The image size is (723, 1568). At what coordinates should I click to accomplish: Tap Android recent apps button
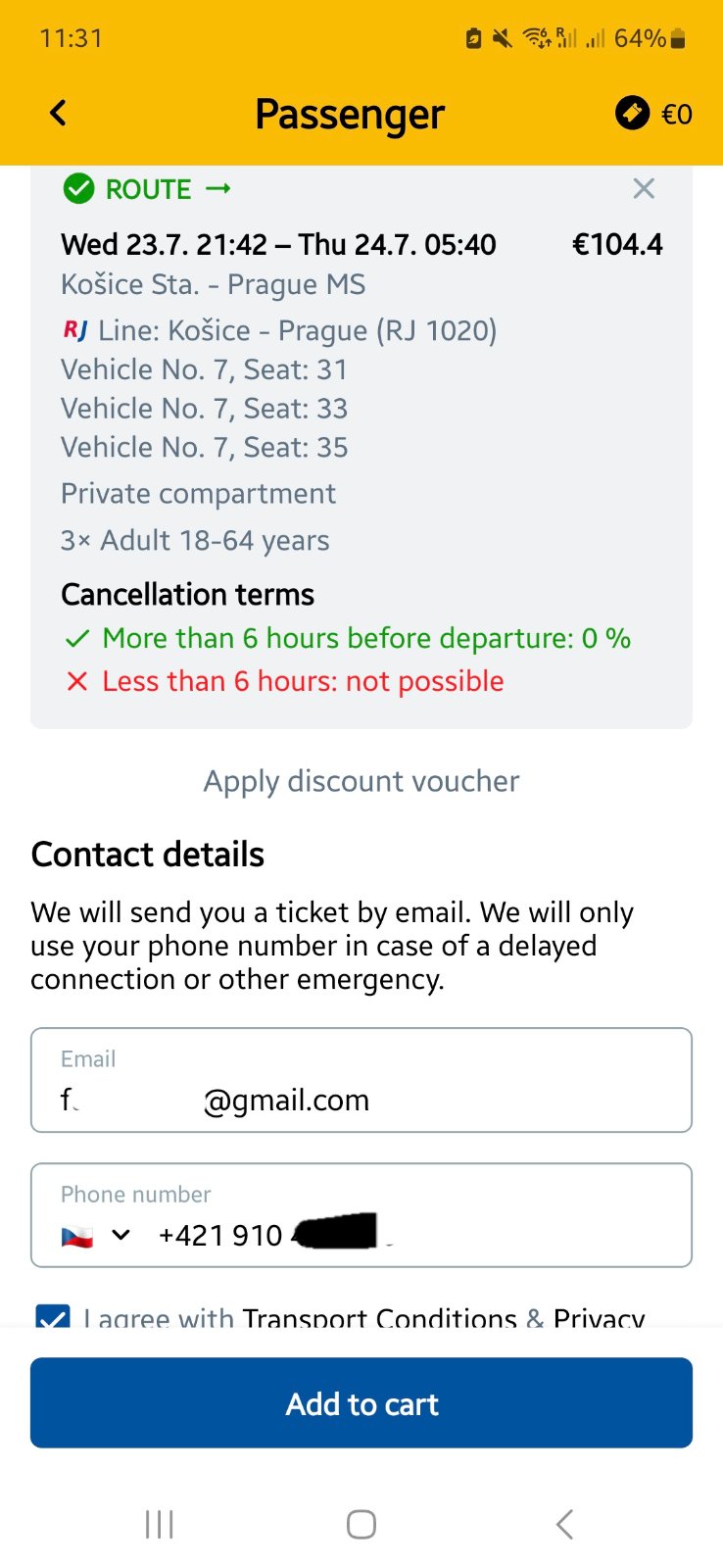coord(159,1524)
